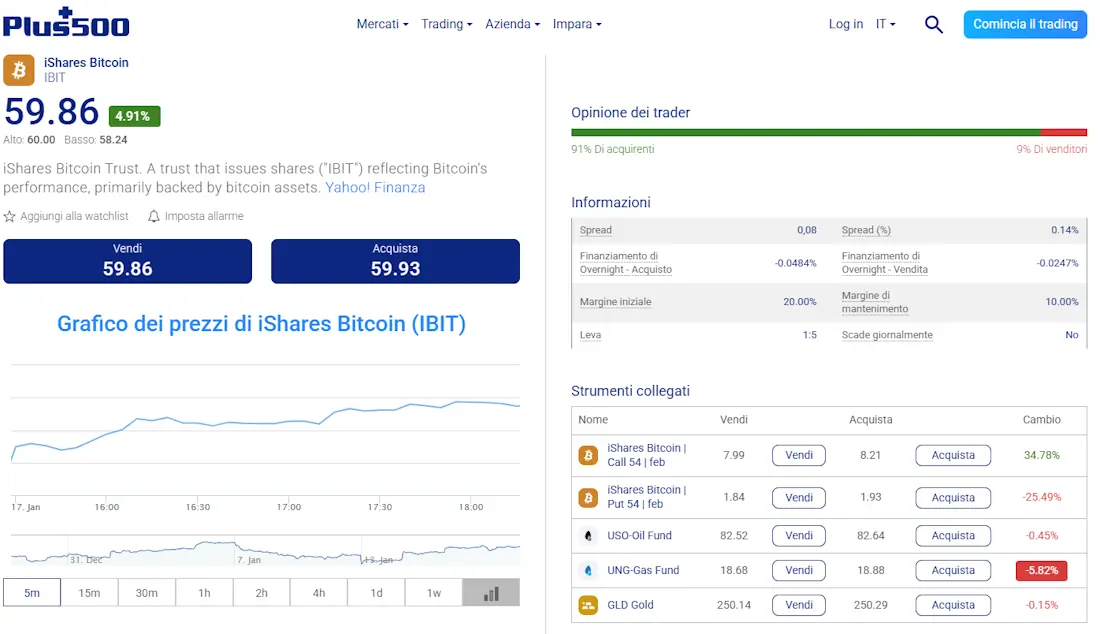Expand the Mercati menu
The image size is (1100, 634).
pos(382,24)
